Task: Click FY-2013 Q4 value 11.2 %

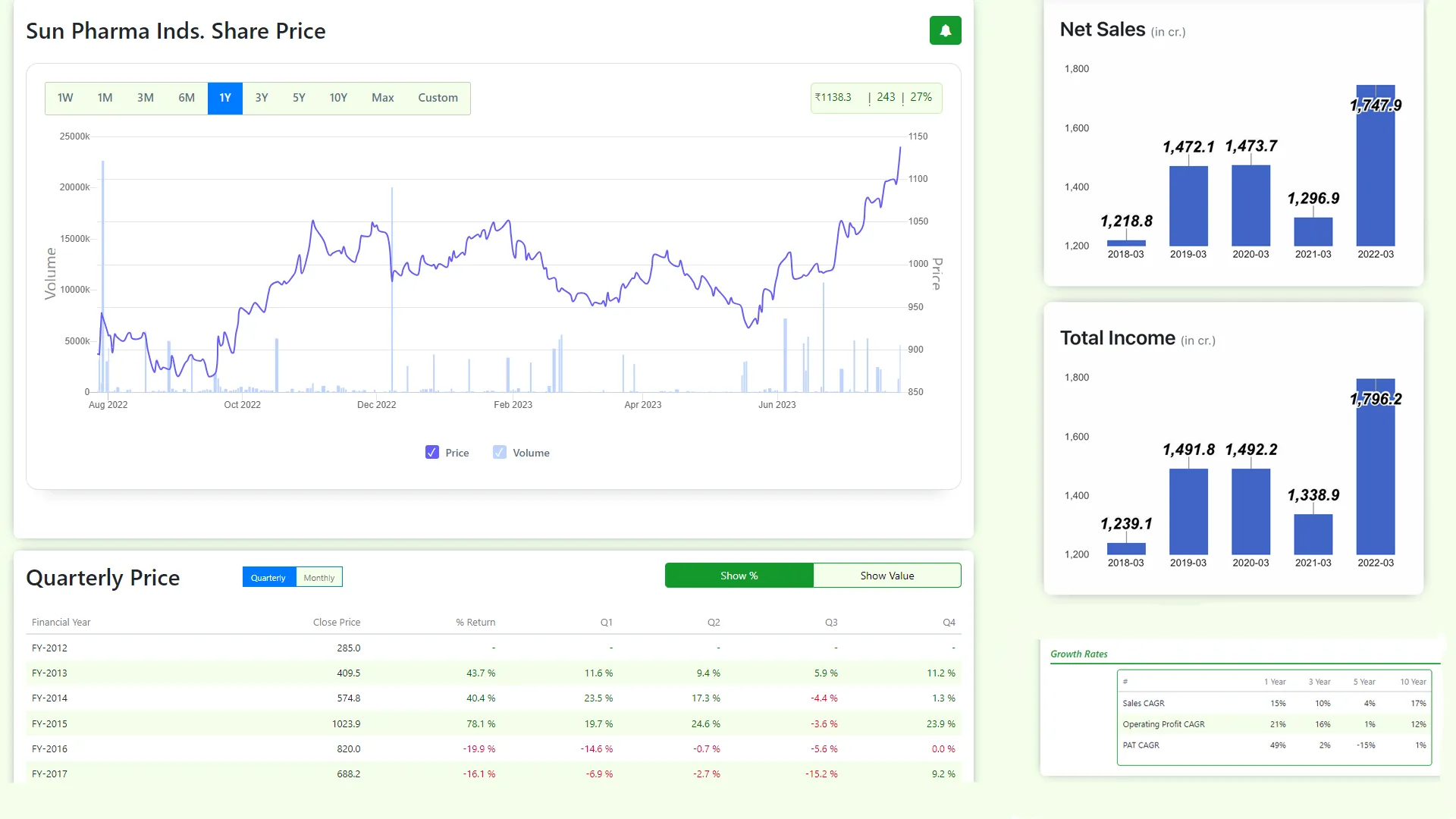Action: point(941,673)
